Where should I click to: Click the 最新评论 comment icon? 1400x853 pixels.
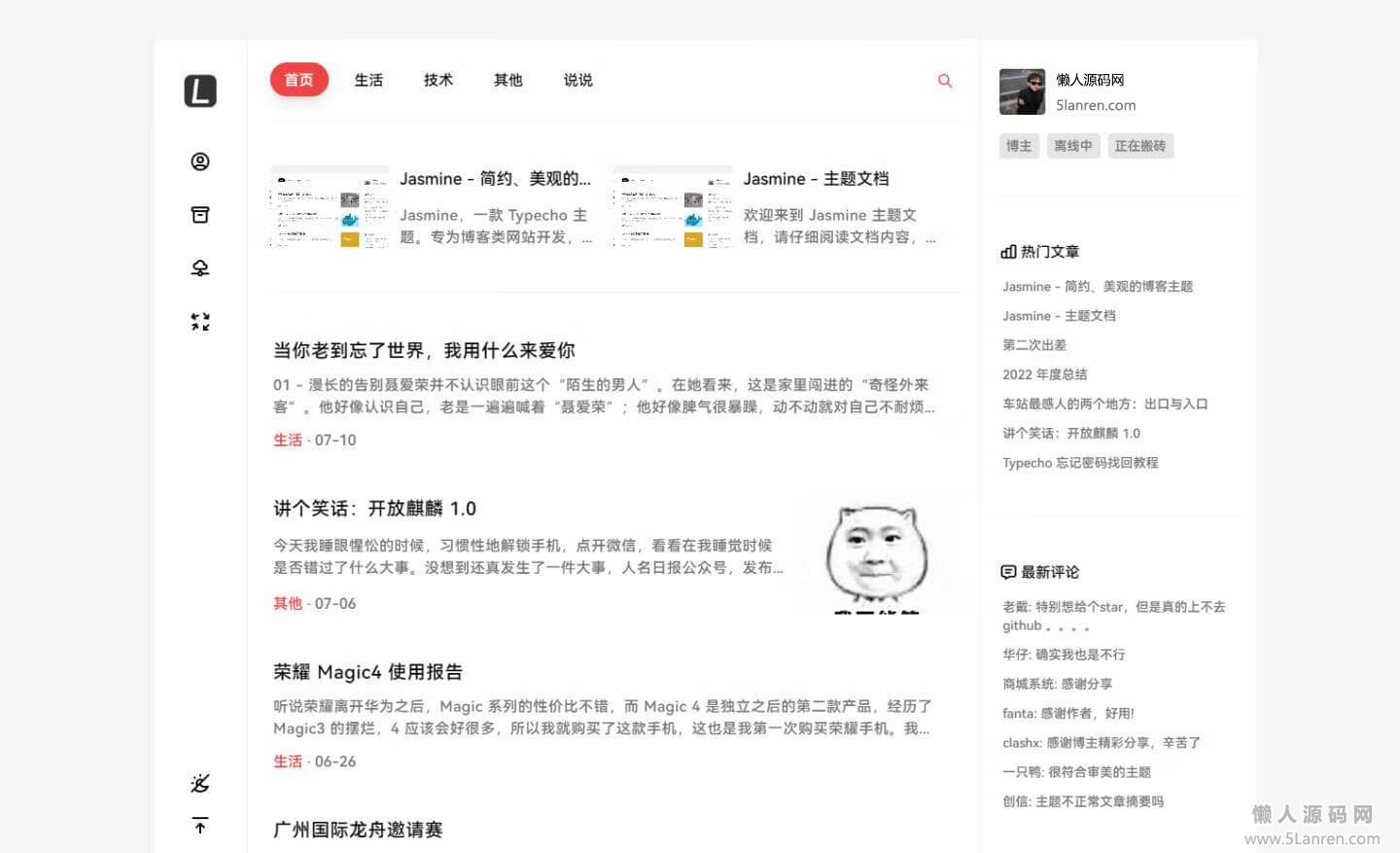point(1008,572)
